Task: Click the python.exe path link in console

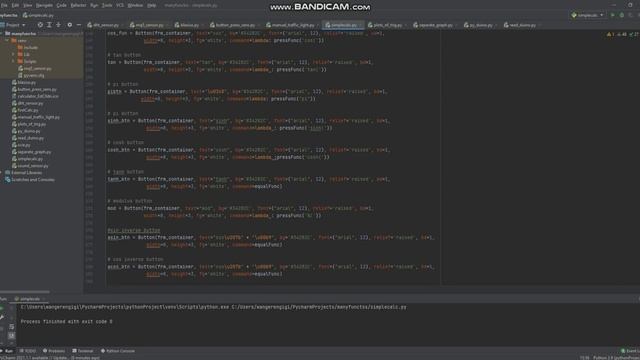Action: (x=125, y=307)
